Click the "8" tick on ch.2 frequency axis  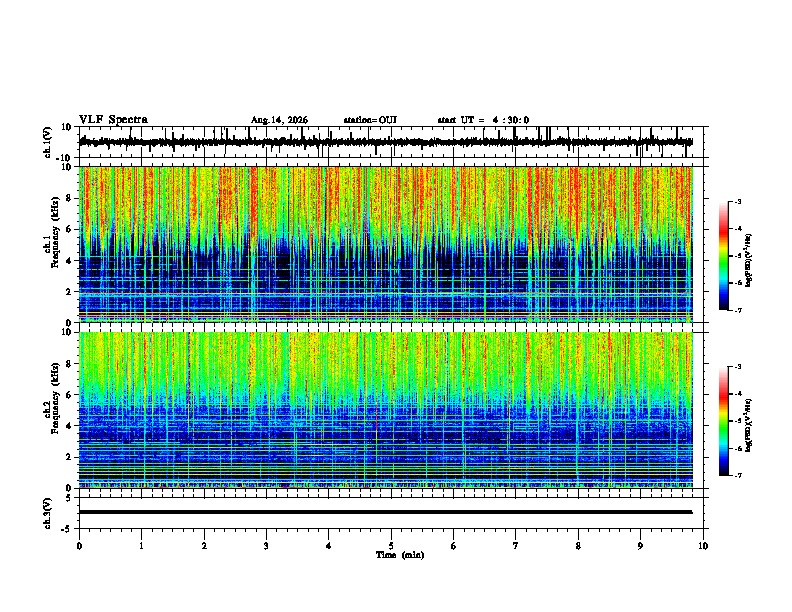pos(69,364)
